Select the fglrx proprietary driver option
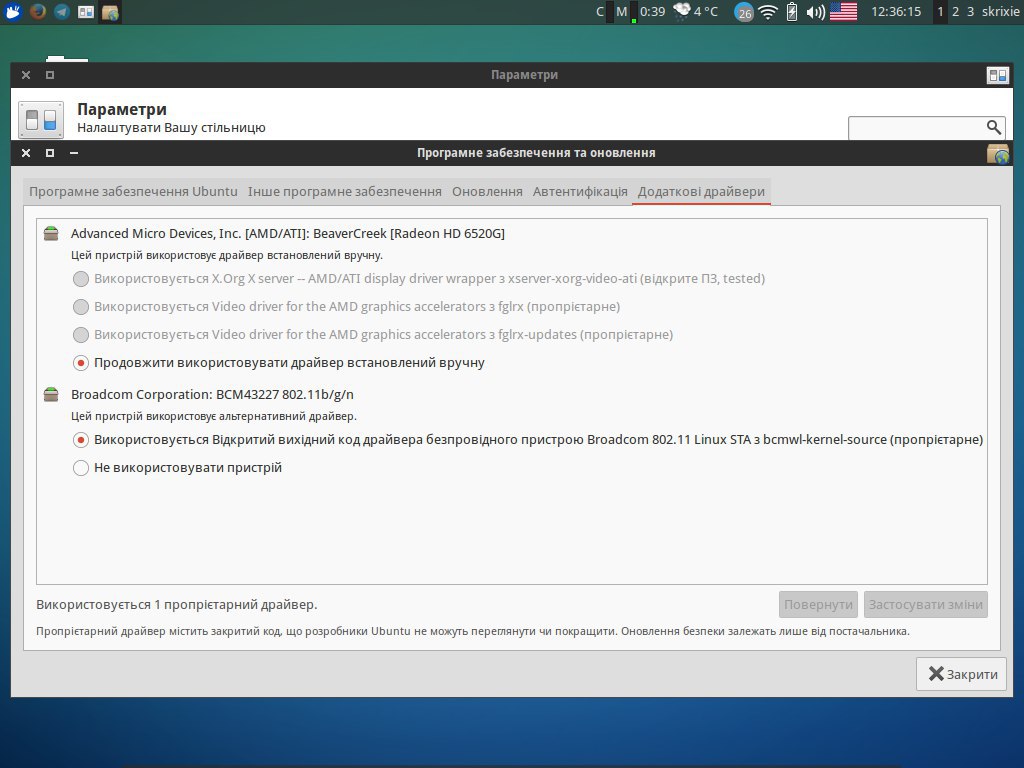The height and width of the screenshot is (768, 1024). [346, 307]
